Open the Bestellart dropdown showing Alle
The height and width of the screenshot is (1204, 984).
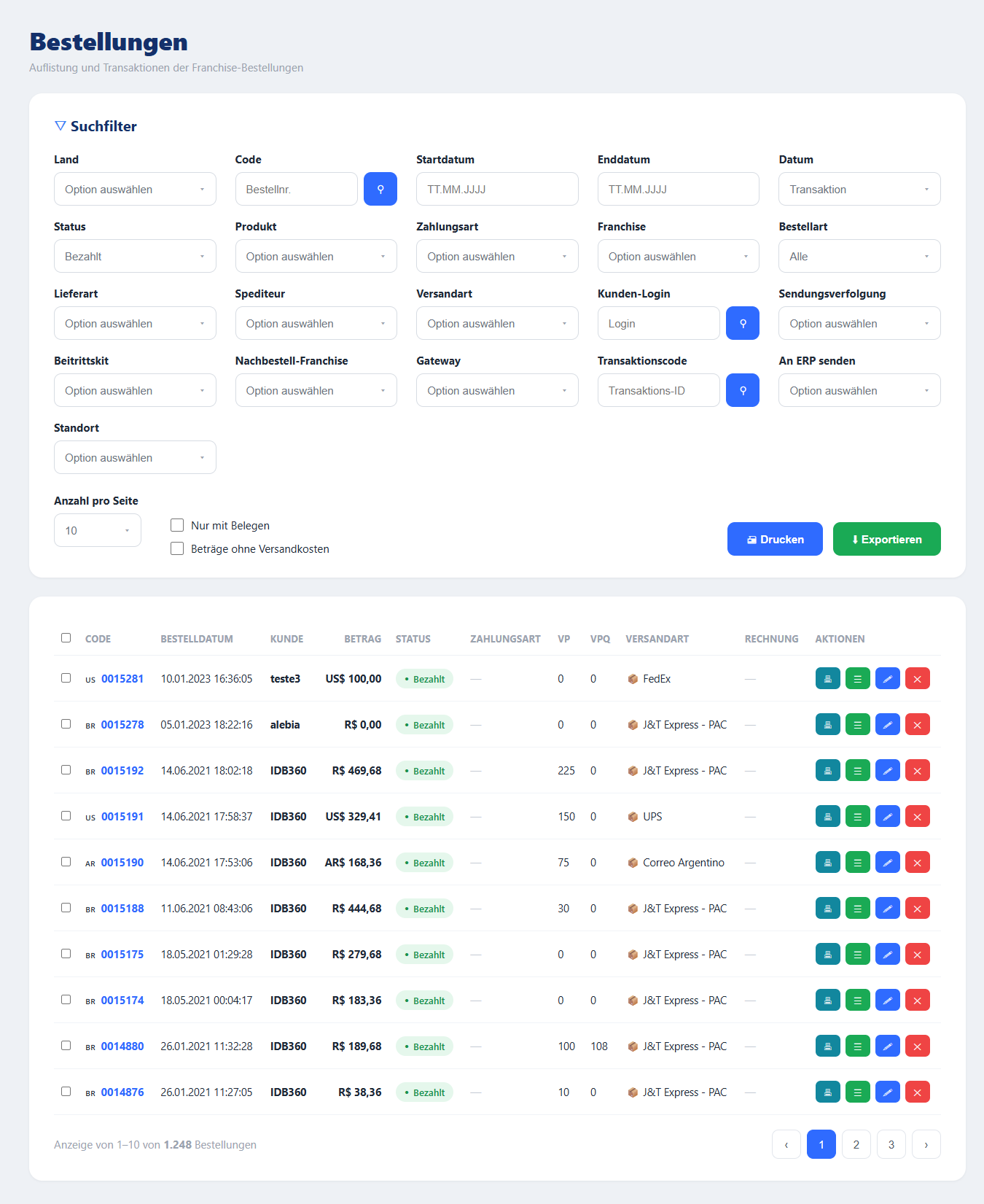pos(859,256)
